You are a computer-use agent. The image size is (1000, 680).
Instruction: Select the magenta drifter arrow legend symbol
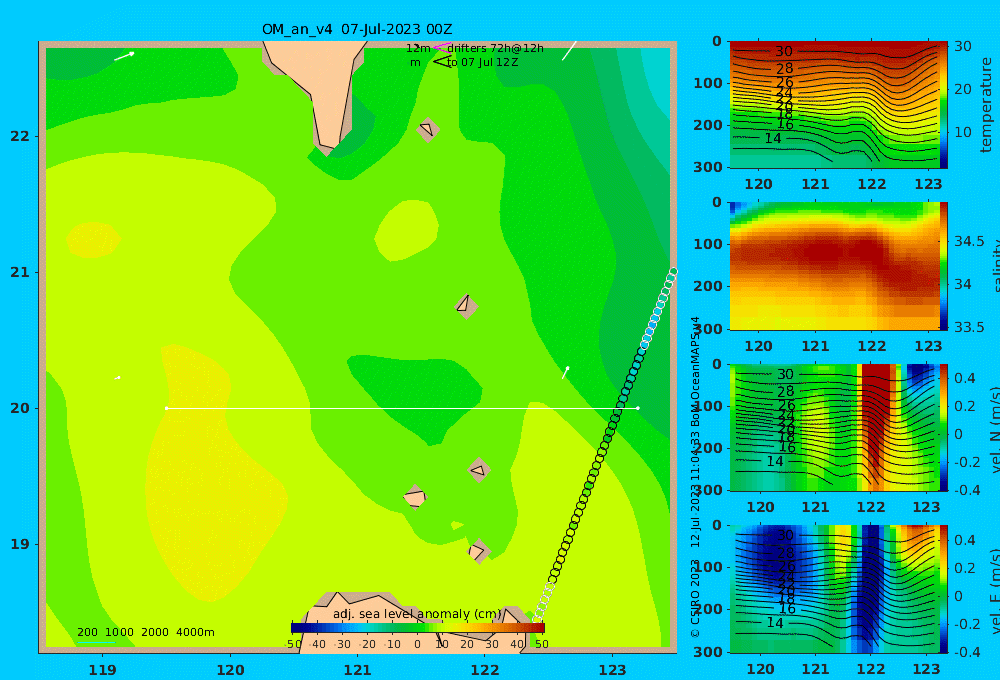(x=441, y=47)
